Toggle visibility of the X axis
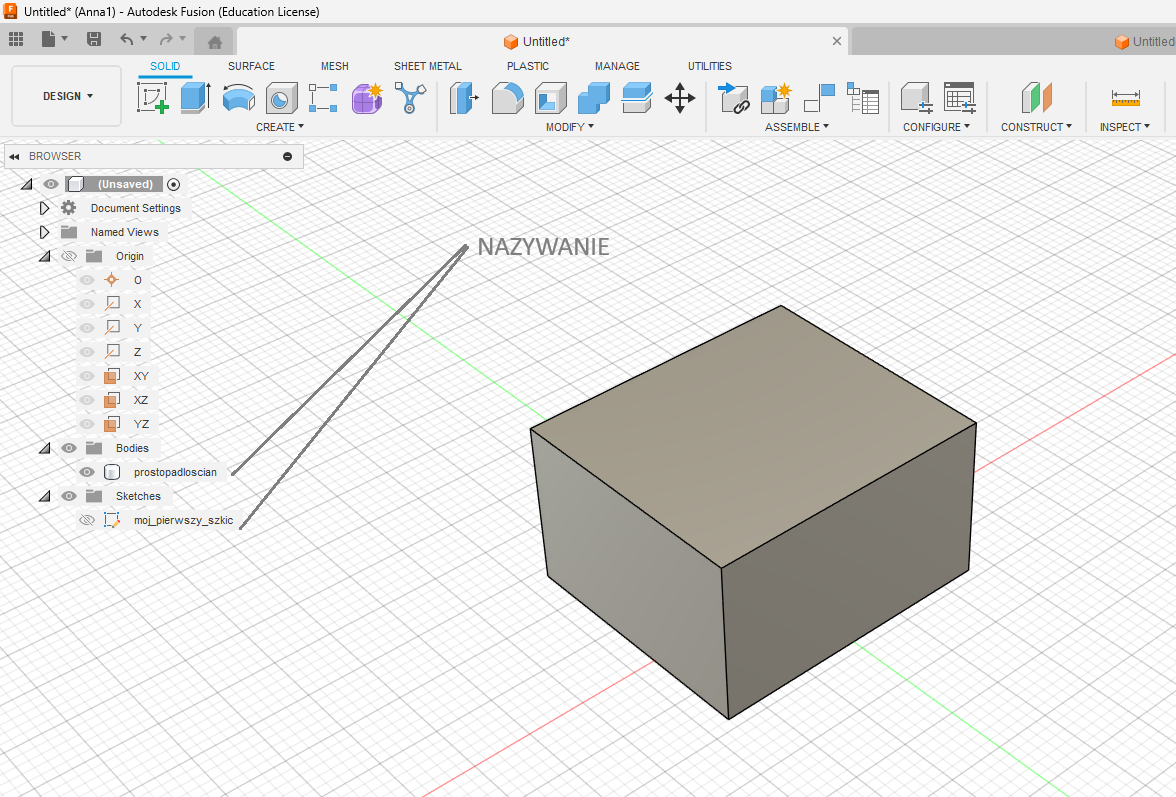The width and height of the screenshot is (1176, 797). pos(87,304)
